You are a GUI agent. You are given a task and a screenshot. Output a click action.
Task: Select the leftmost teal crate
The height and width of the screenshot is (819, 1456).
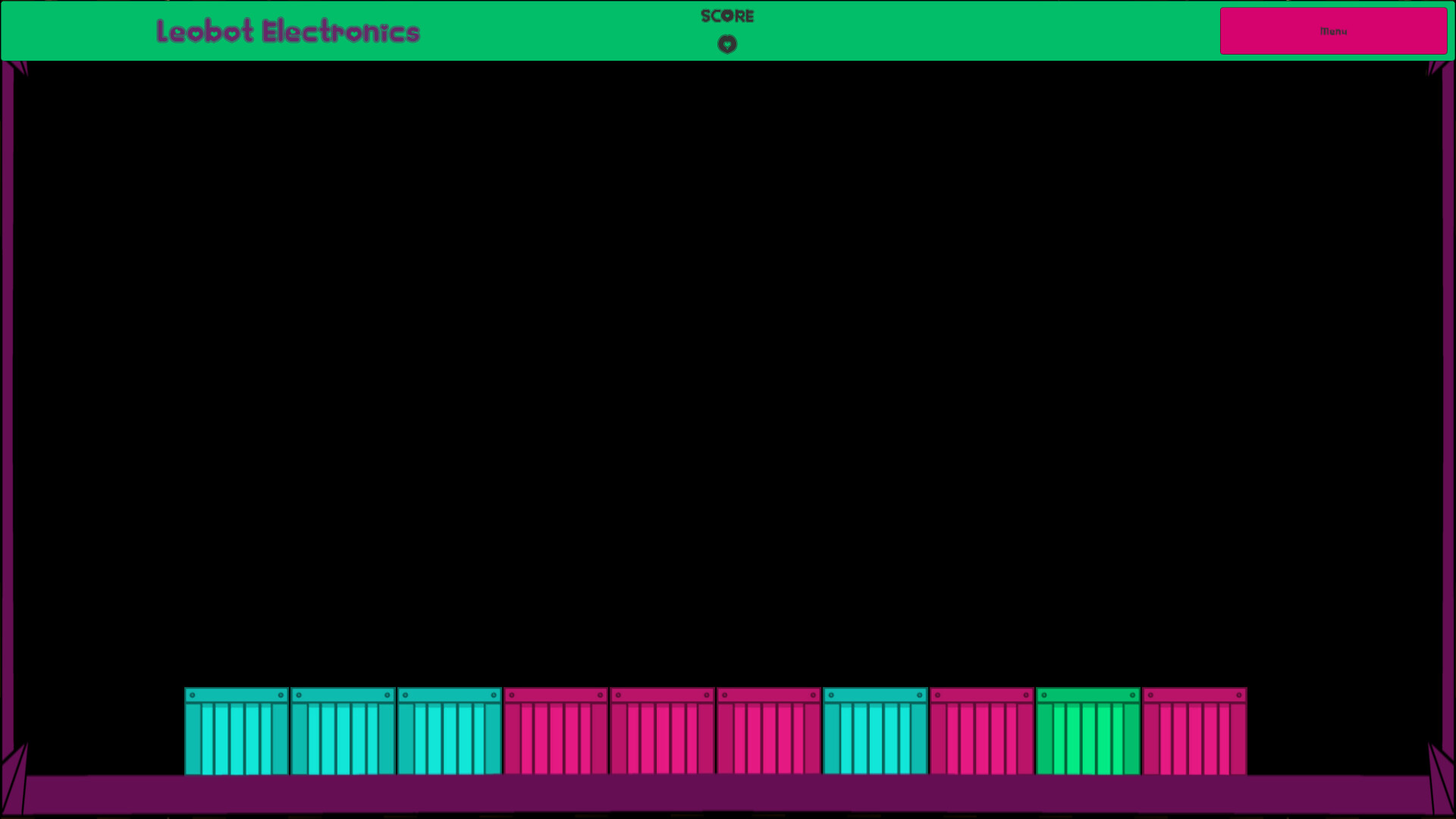237,732
